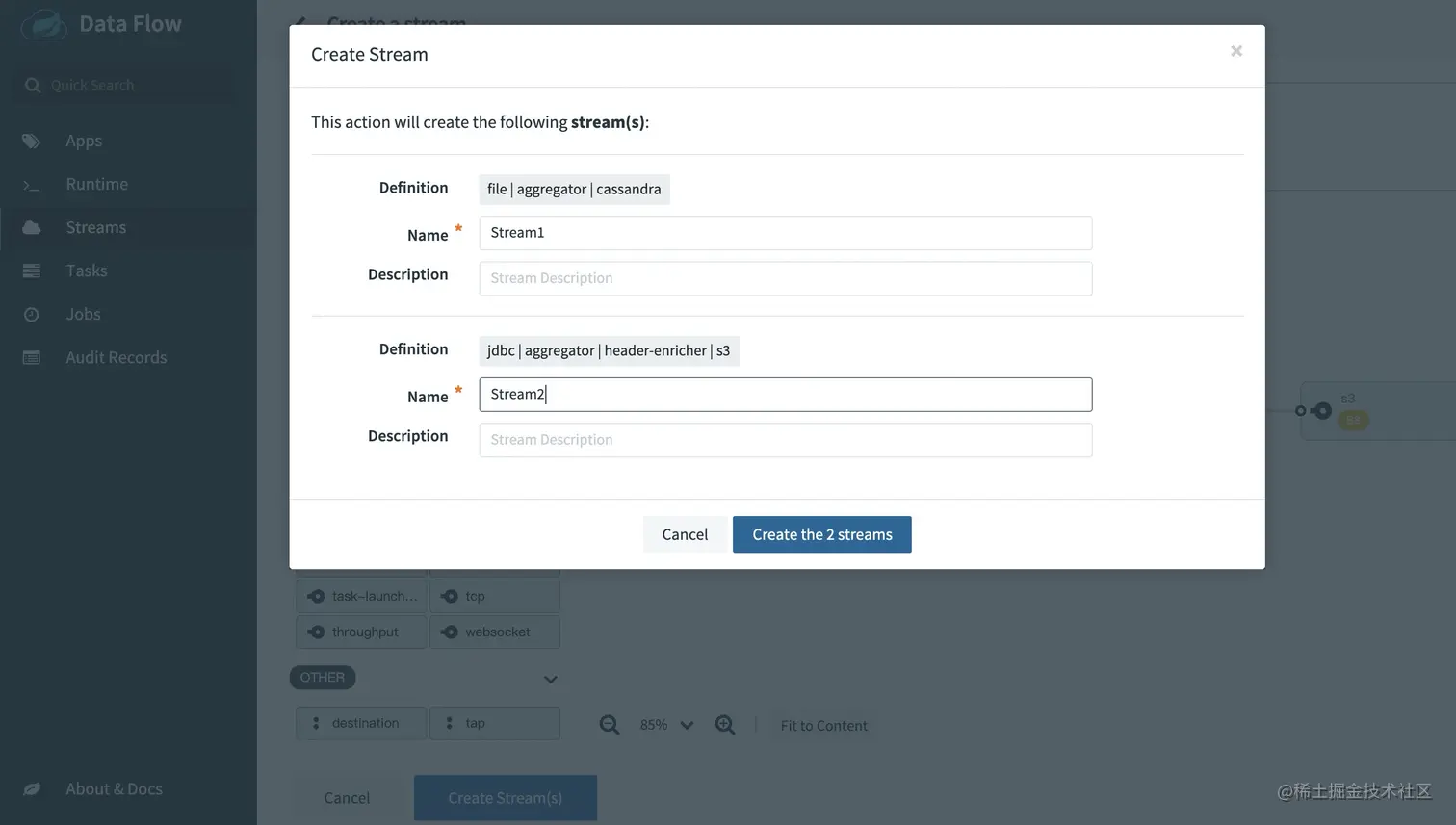Click the jdbc | aggregator | header-enricher | s3 definition

[609, 350]
